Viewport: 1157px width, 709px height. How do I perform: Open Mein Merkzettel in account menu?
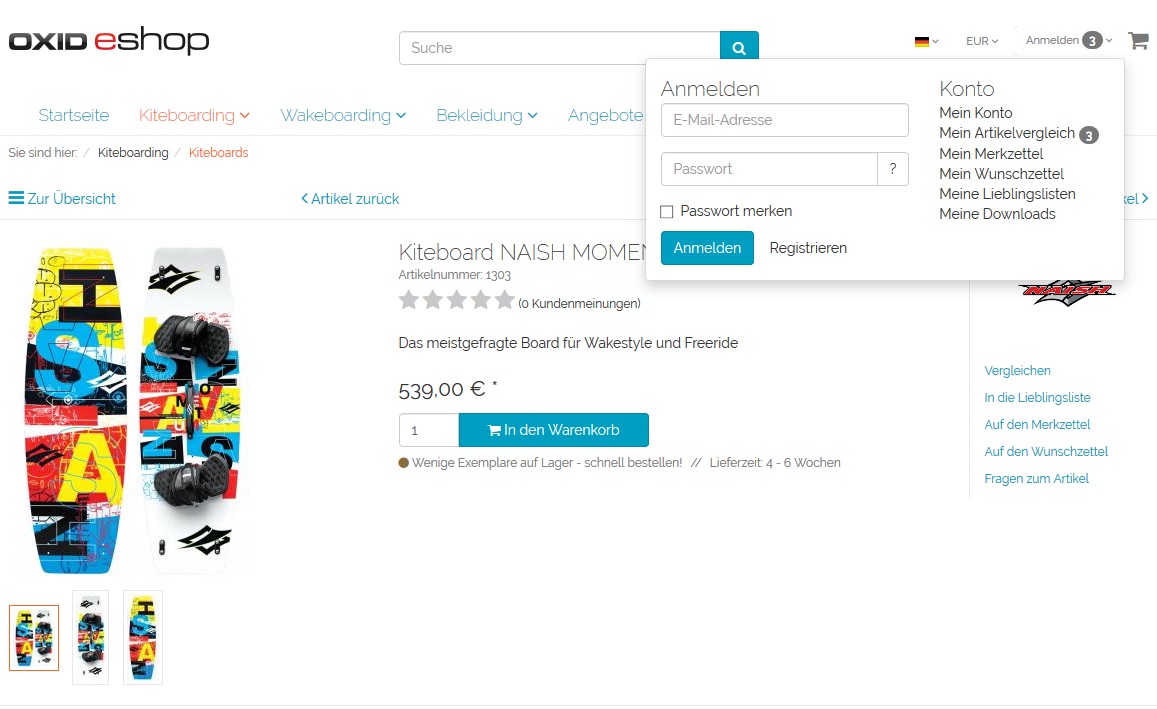[x=991, y=154]
